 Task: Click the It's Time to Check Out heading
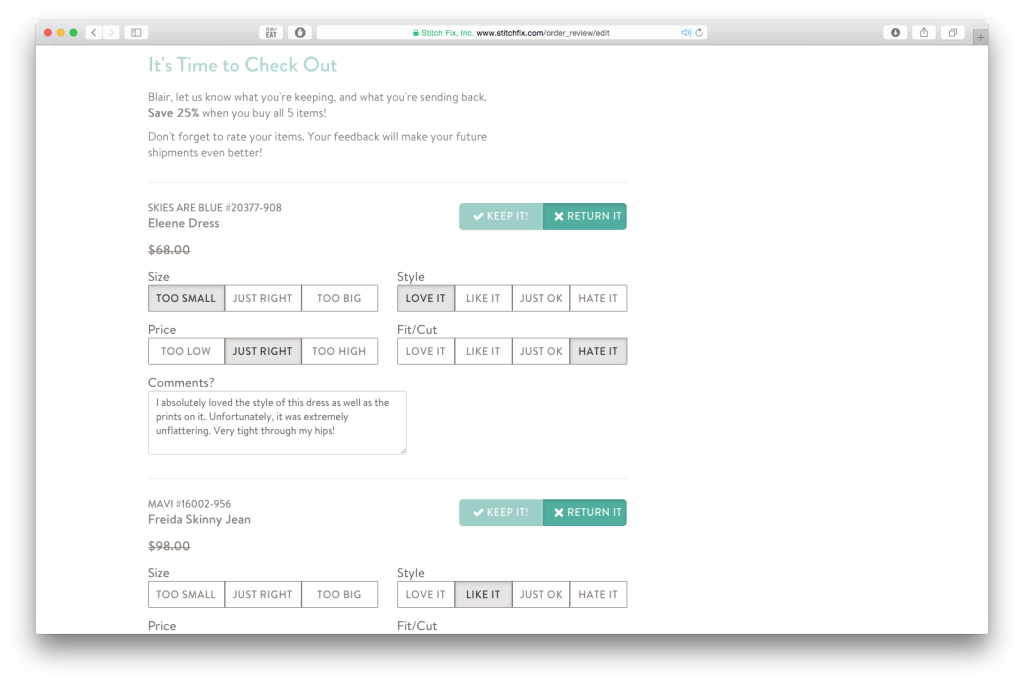coord(242,65)
